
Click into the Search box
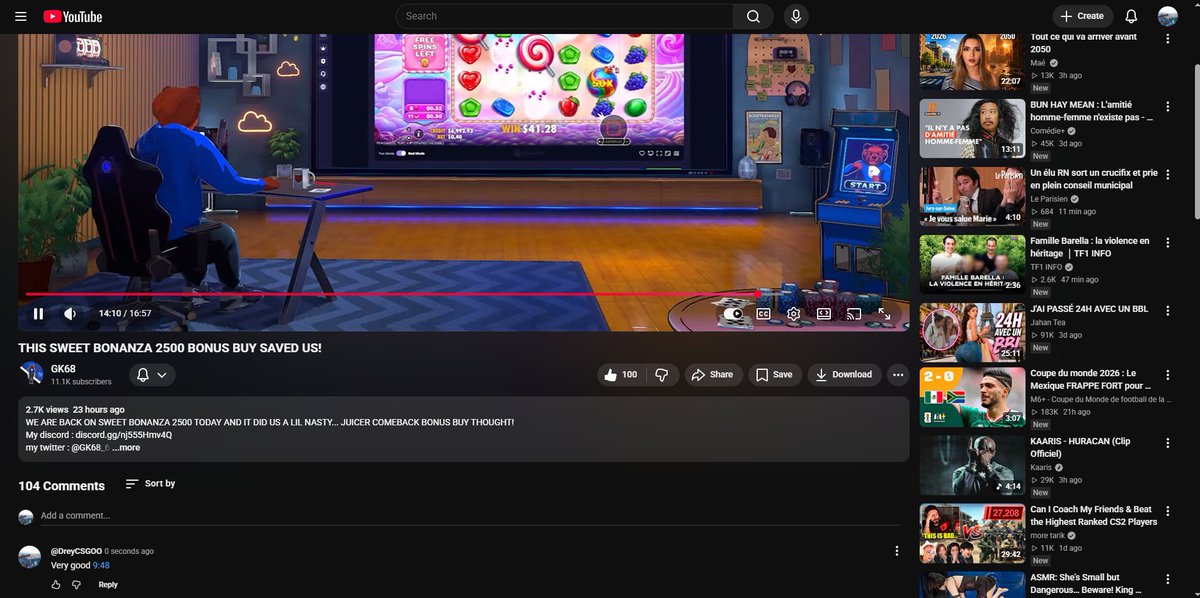coord(565,16)
